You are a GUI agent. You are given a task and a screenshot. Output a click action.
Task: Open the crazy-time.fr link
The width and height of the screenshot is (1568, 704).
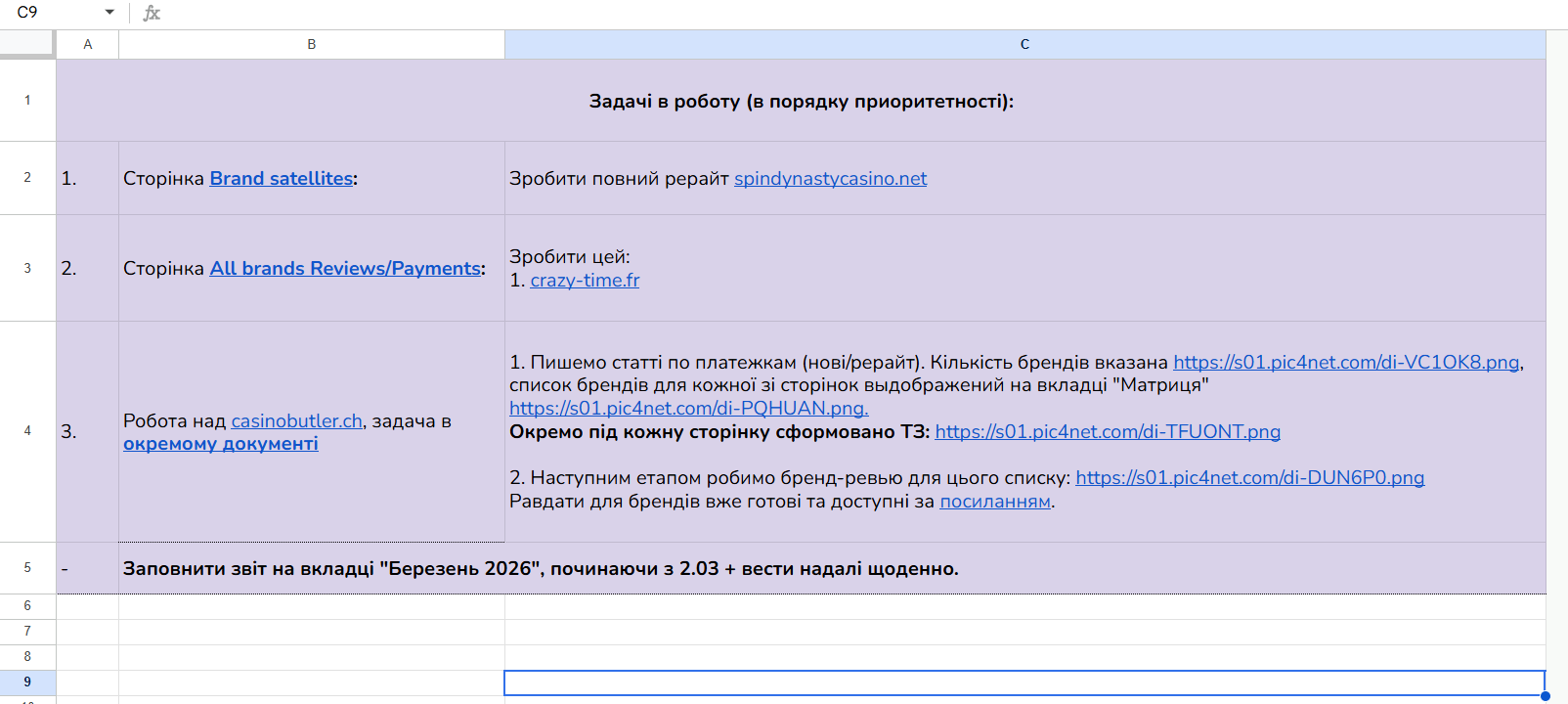(x=585, y=281)
